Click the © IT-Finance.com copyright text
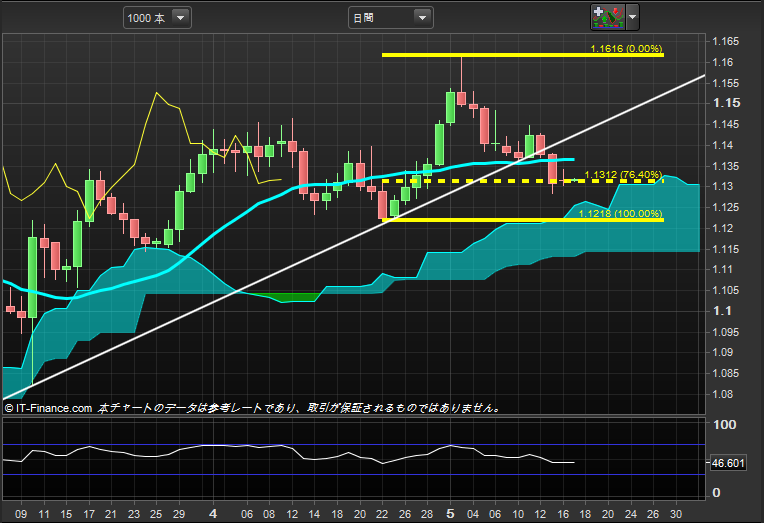Image resolution: width=764 pixels, height=523 pixels. [x=48, y=408]
